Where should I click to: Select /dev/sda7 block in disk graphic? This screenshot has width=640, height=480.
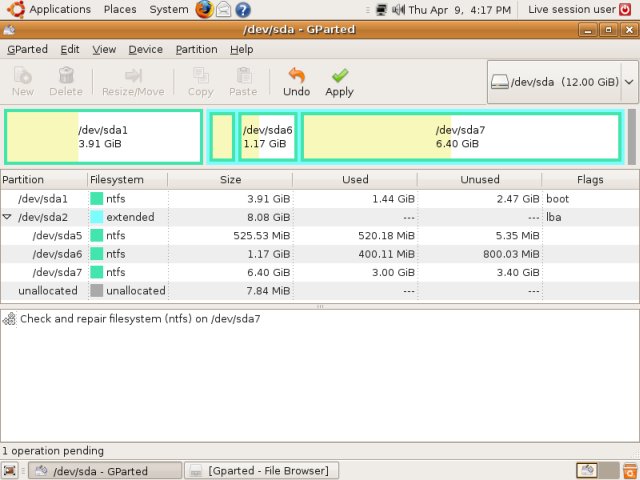pos(462,137)
